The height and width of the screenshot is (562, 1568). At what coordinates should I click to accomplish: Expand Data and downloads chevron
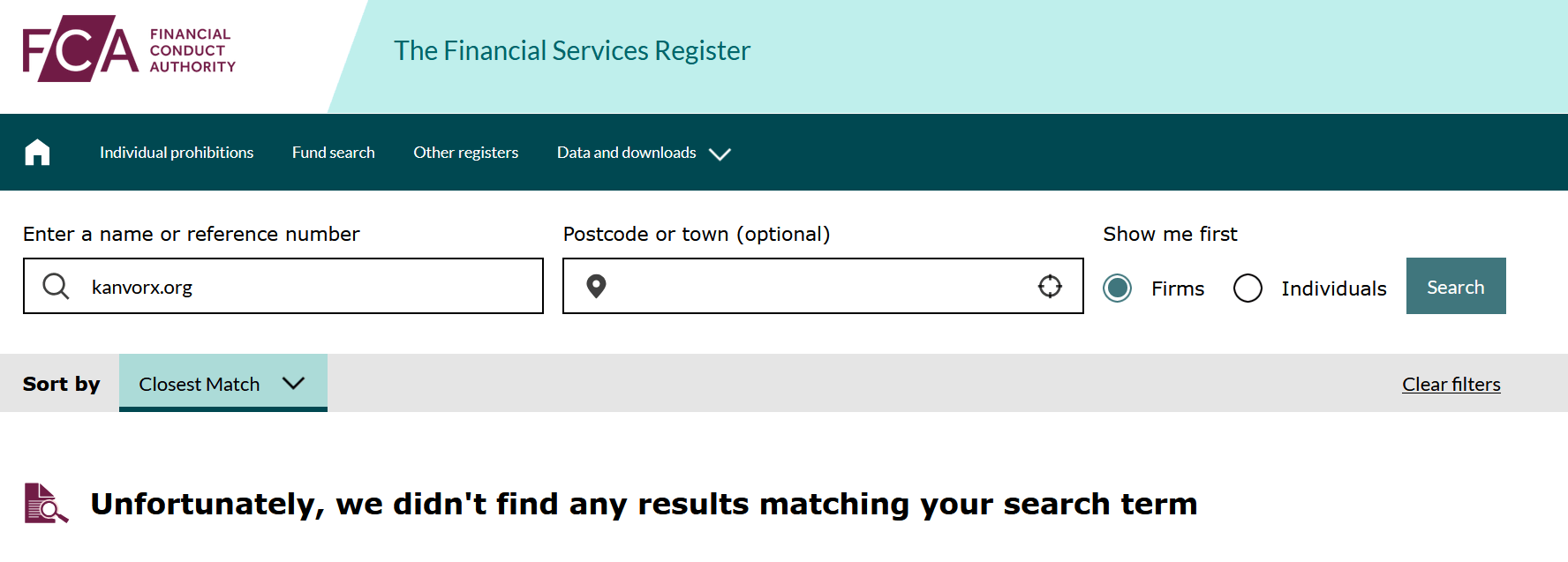[720, 154]
